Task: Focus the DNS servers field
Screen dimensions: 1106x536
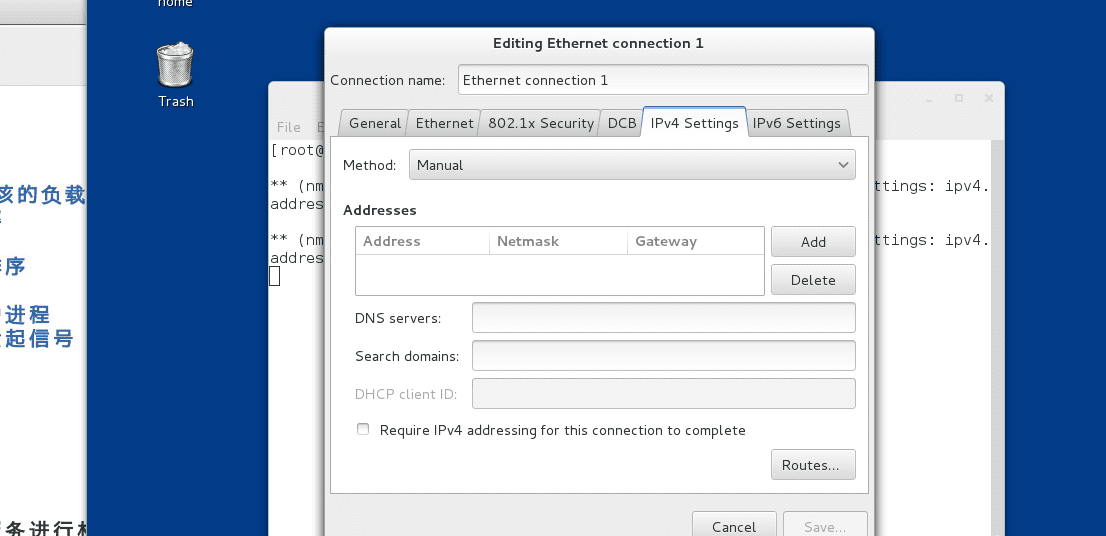Action: (663, 318)
